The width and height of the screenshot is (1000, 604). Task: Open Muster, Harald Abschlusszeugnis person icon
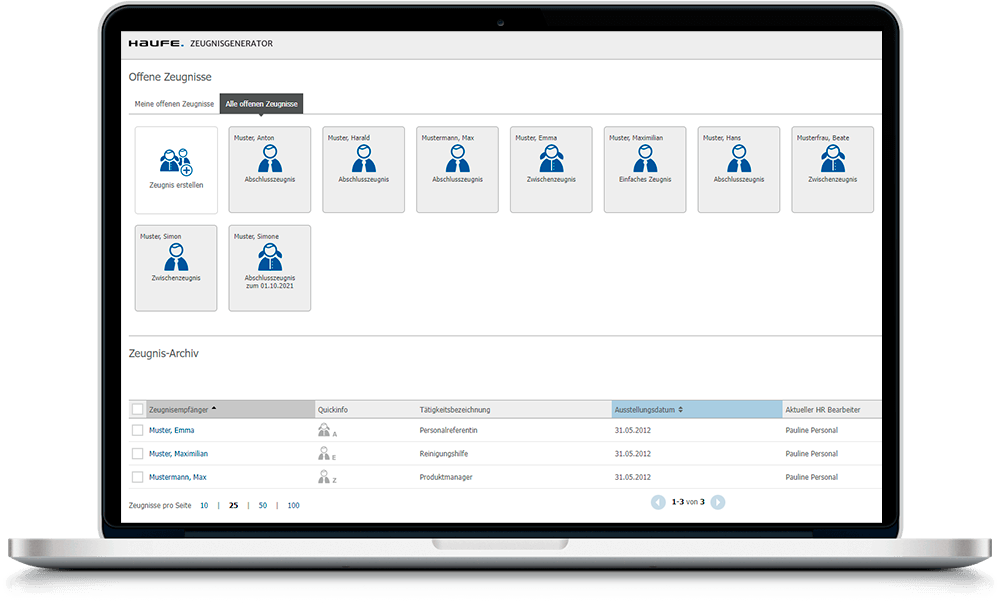point(364,159)
